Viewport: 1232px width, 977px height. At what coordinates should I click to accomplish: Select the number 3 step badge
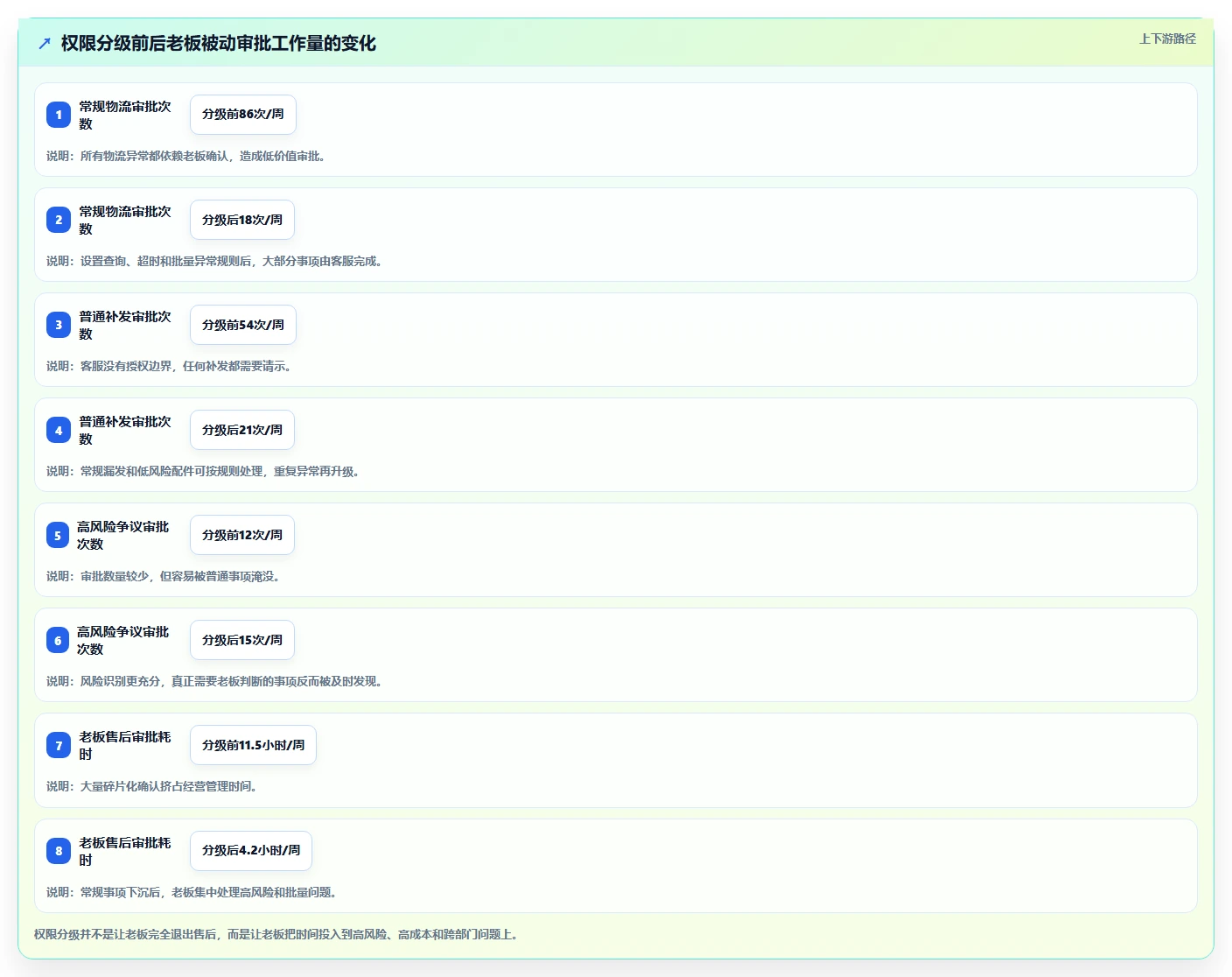point(59,325)
